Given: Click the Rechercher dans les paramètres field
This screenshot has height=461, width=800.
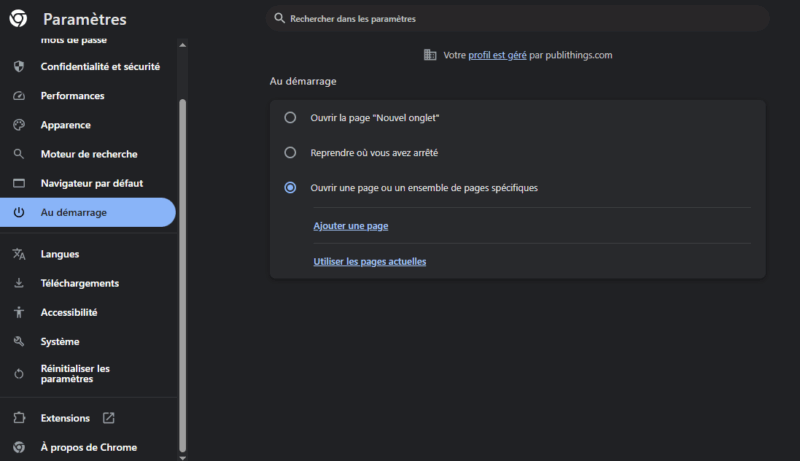Looking at the screenshot, I should 517,18.
